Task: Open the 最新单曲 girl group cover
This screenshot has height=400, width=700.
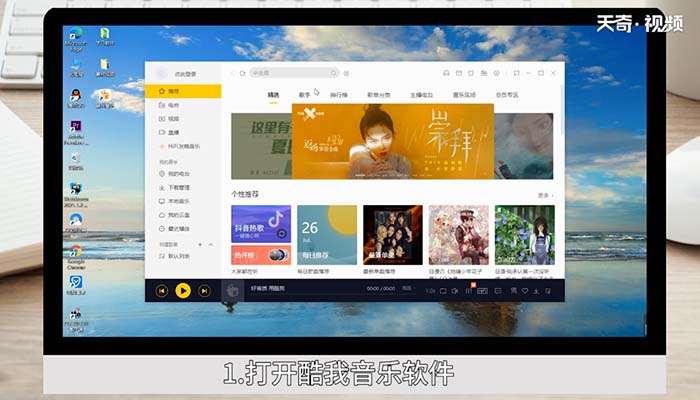Action: point(393,235)
